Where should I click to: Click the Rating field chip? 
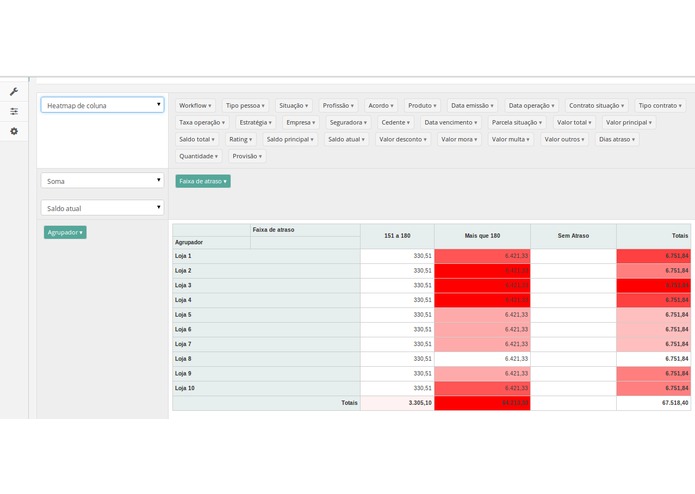click(x=240, y=139)
